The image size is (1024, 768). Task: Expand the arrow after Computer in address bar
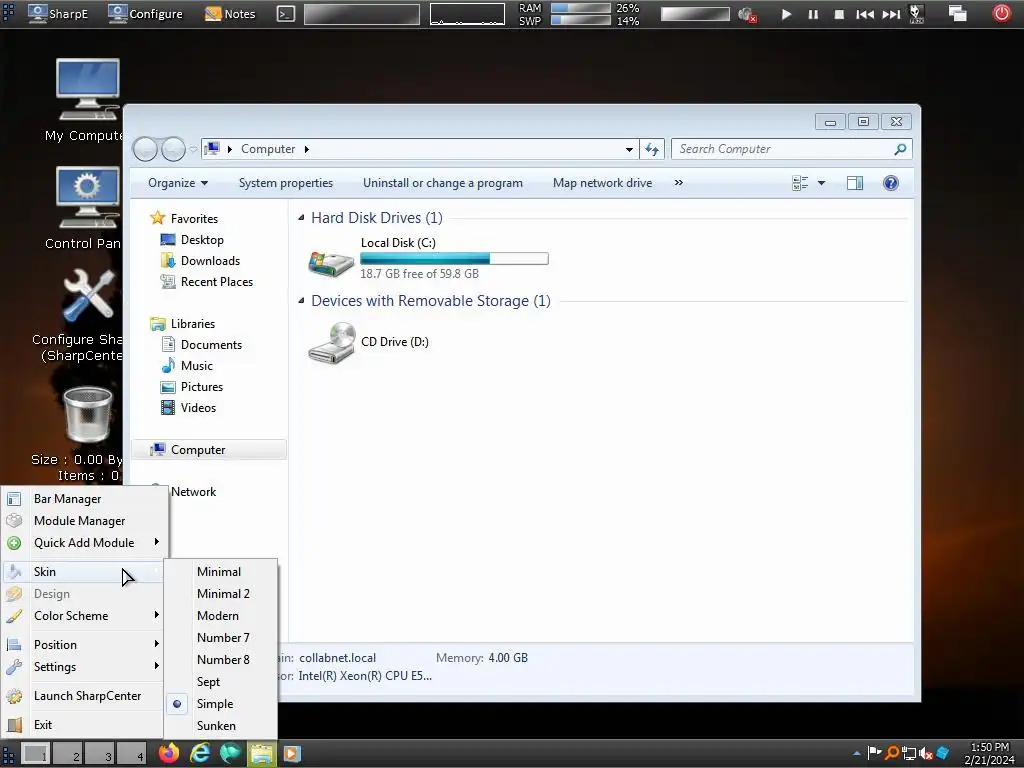point(306,150)
